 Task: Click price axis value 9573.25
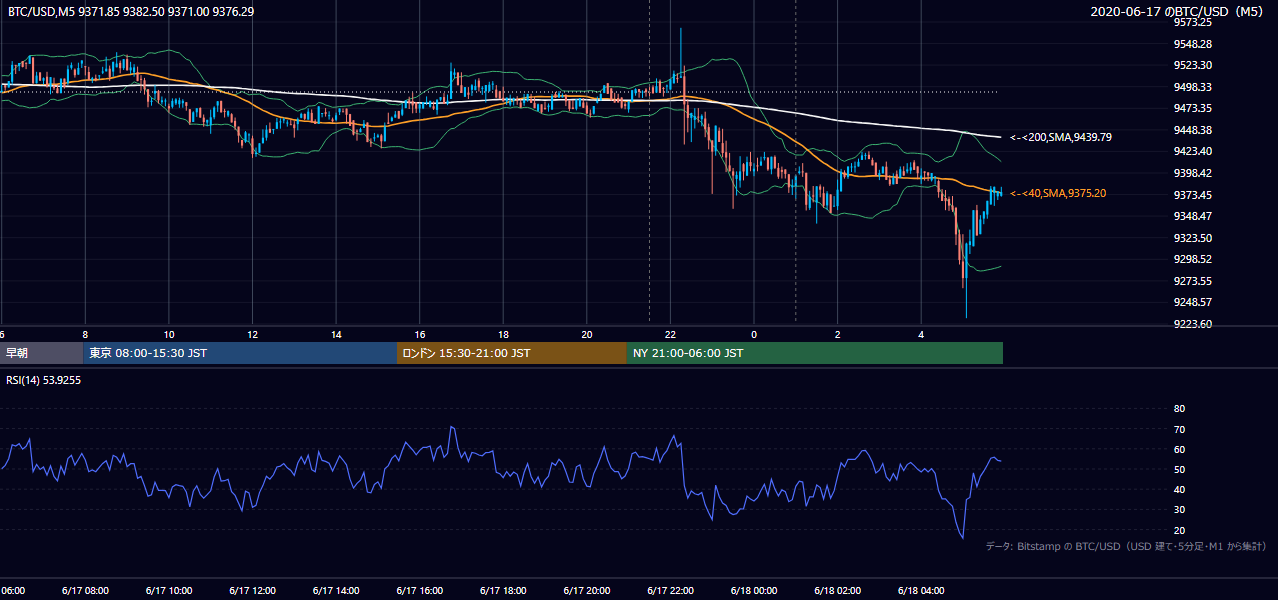pos(1193,22)
